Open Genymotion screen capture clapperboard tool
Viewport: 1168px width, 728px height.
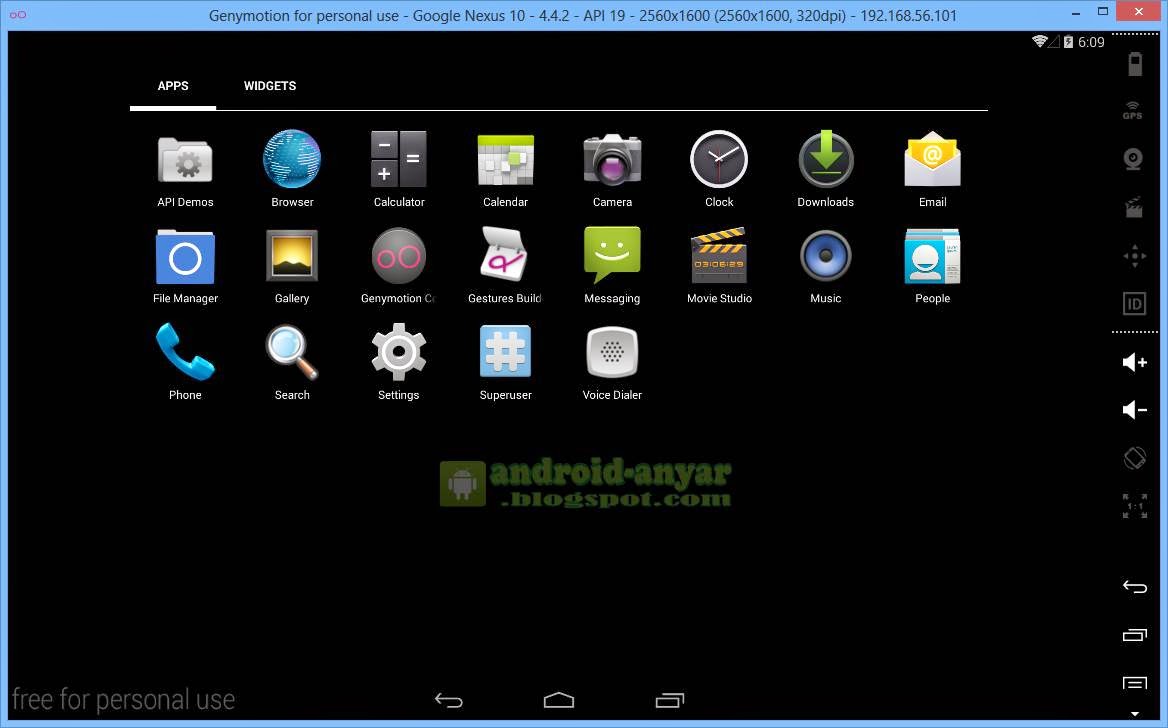[x=1134, y=207]
